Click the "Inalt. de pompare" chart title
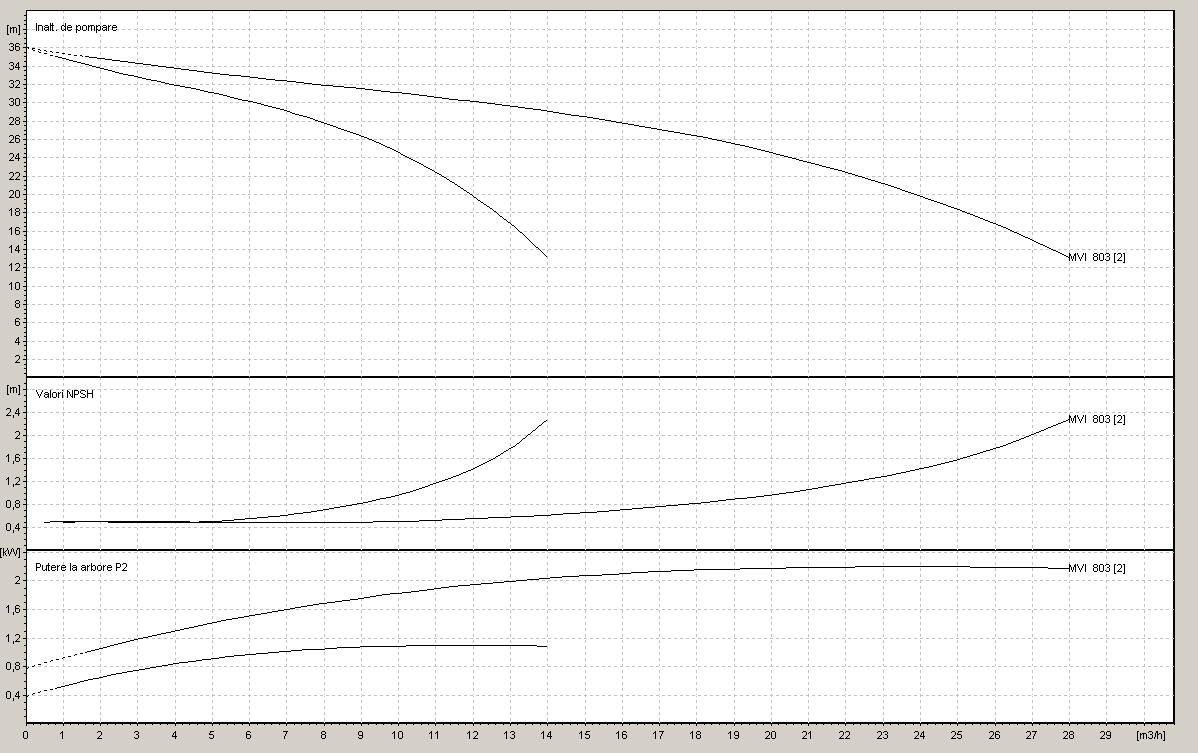The image size is (1198, 753). click(x=75, y=26)
